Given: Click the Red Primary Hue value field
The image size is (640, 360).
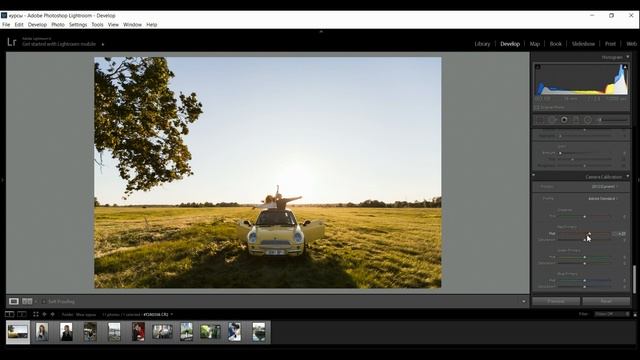Looking at the screenshot, I should (619, 234).
